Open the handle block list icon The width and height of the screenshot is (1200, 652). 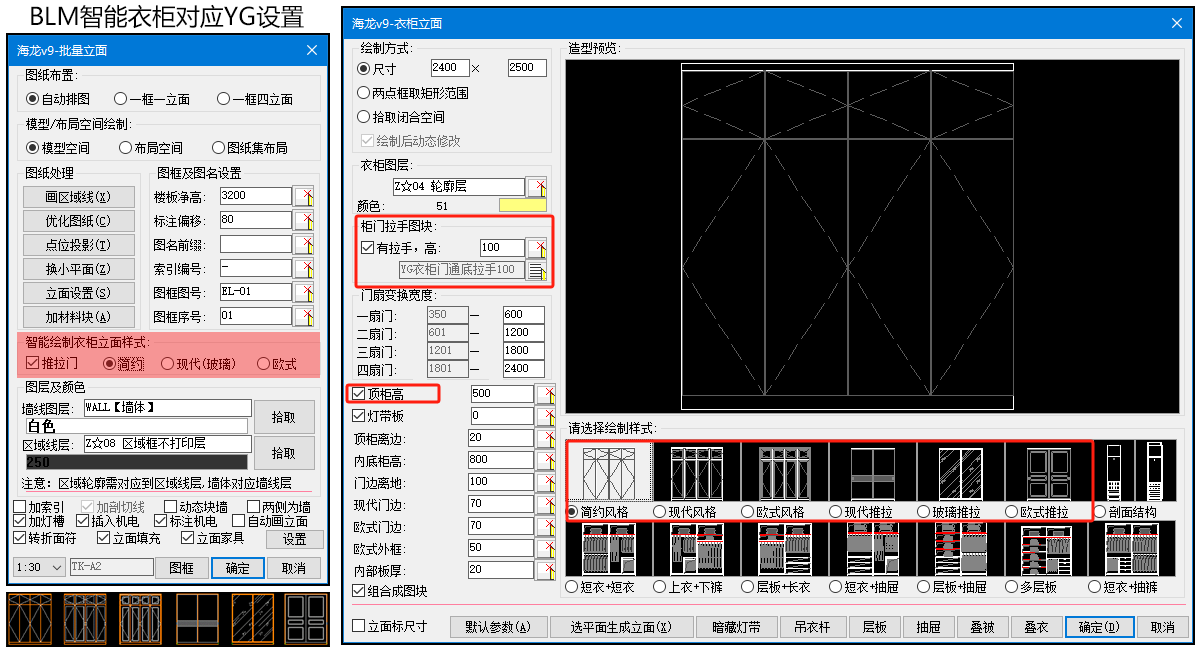537,269
